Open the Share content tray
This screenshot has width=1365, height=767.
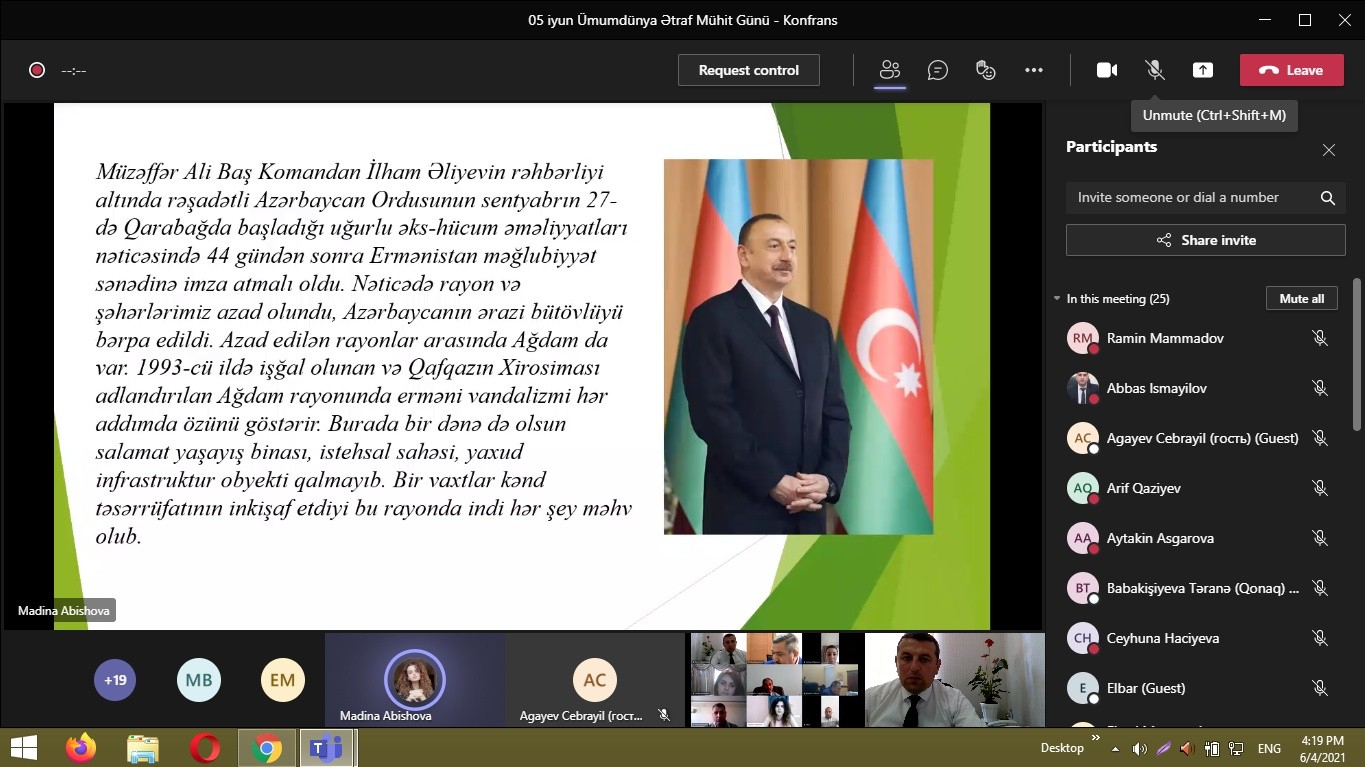pos(1203,70)
